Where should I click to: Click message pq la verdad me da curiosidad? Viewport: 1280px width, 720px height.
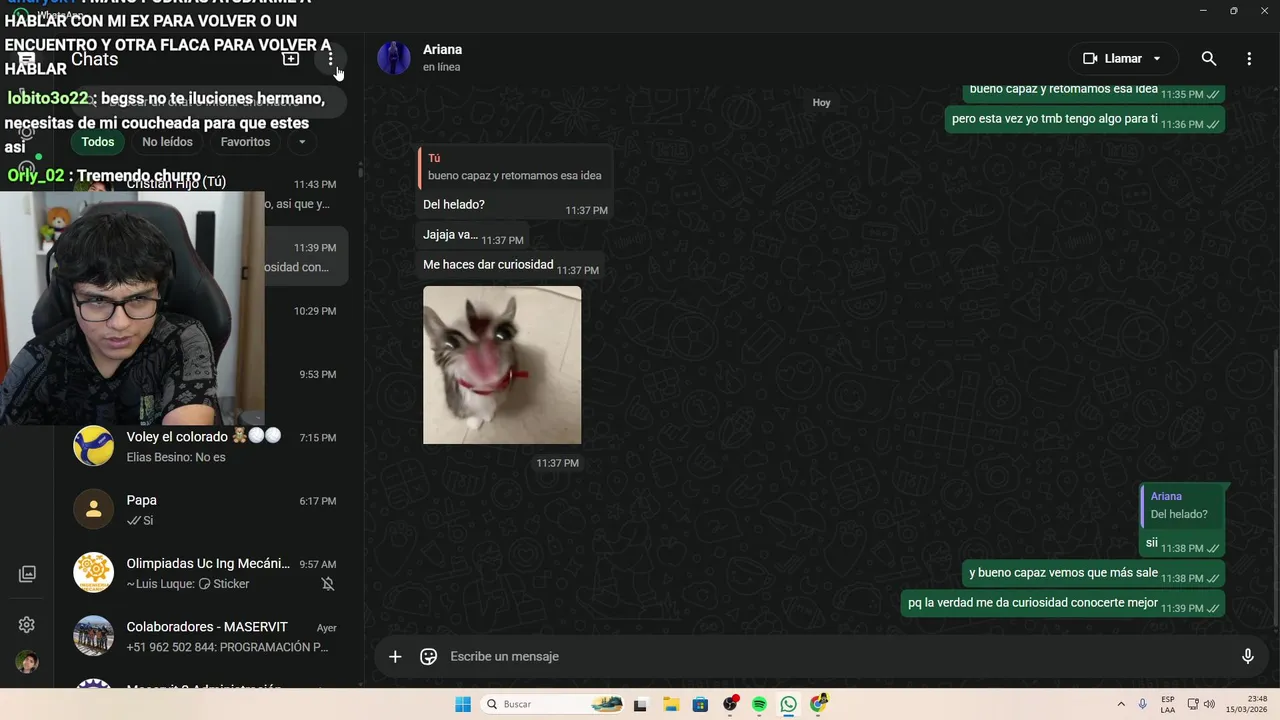1063,604
